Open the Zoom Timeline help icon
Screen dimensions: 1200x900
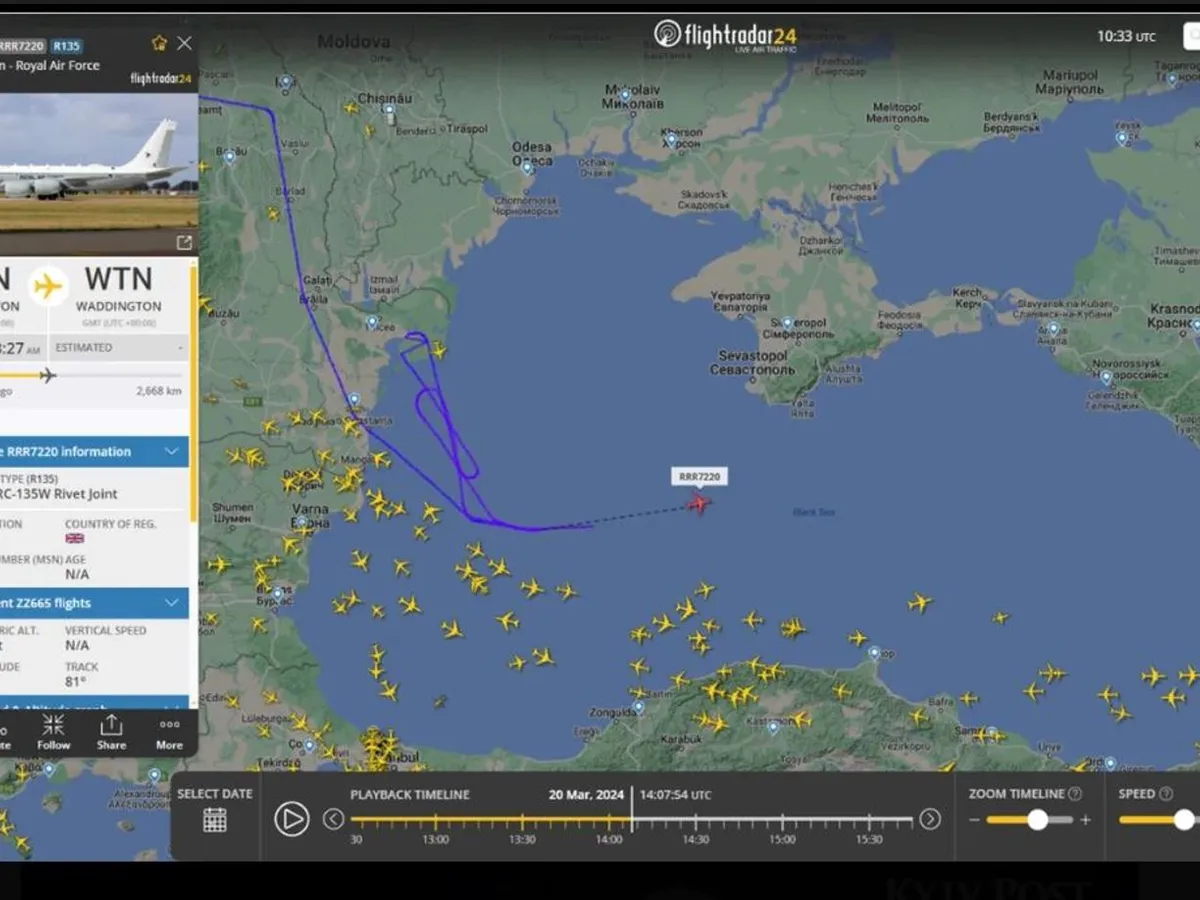click(x=1075, y=794)
